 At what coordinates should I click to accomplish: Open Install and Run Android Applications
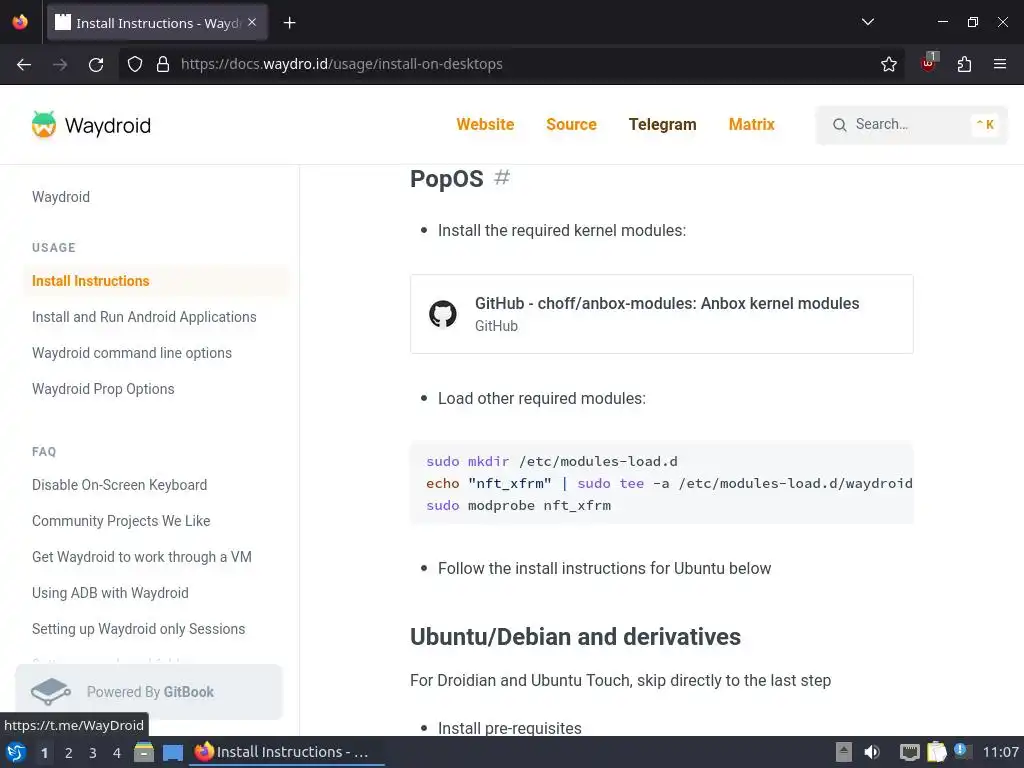(x=144, y=317)
